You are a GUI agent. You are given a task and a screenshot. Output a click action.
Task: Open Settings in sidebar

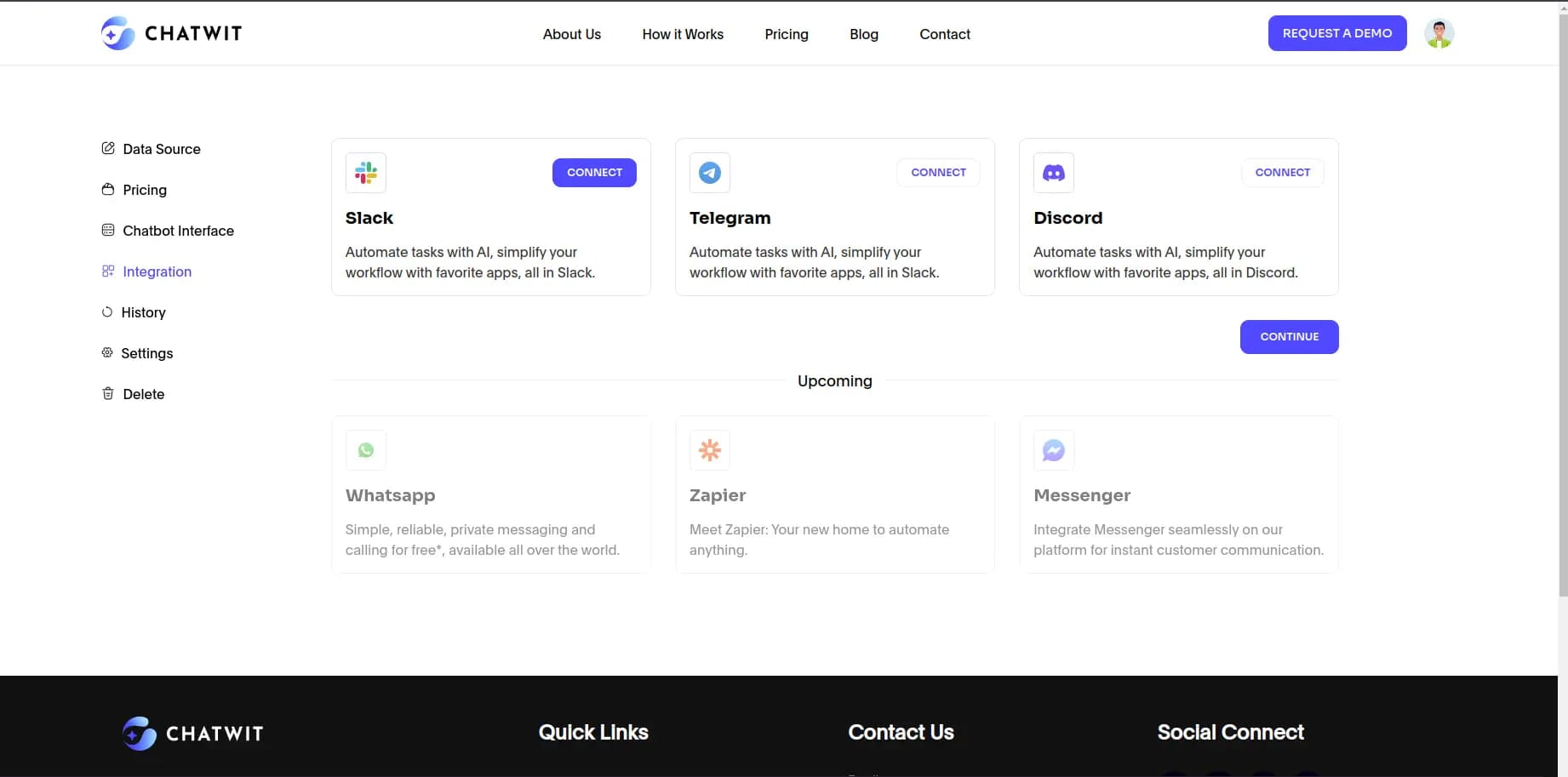click(x=146, y=353)
